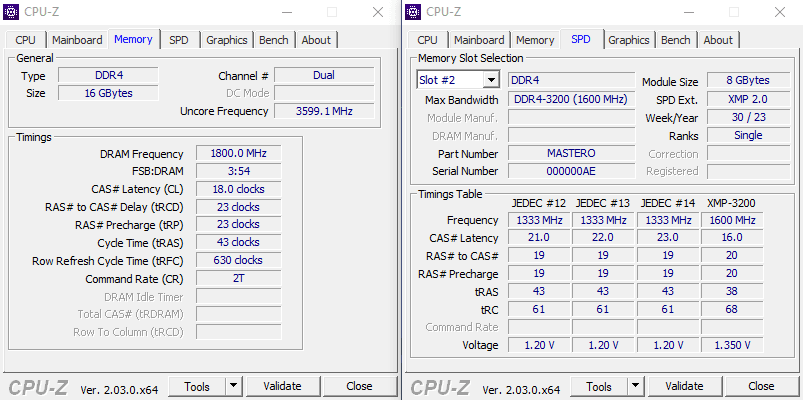The width and height of the screenshot is (803, 400).
Task: Click the Week/Year value 30 / 23
Action: pyautogui.click(x=748, y=117)
